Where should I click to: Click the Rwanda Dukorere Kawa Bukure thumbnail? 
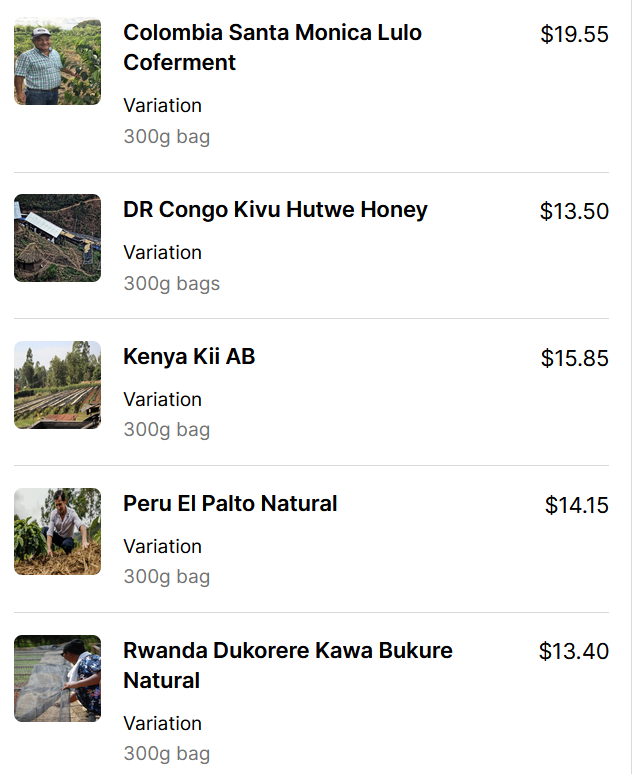tap(57, 679)
